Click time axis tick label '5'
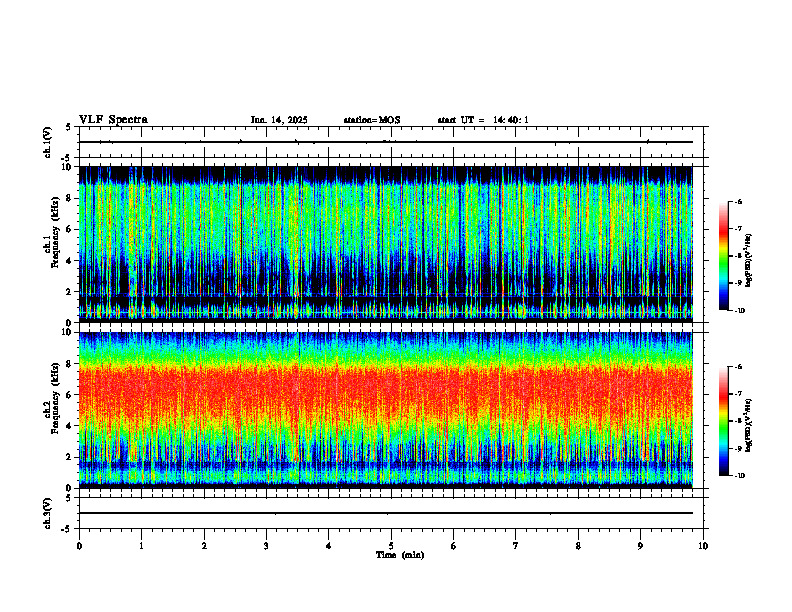Image resolution: width=792 pixels, height=612 pixels. click(391, 546)
